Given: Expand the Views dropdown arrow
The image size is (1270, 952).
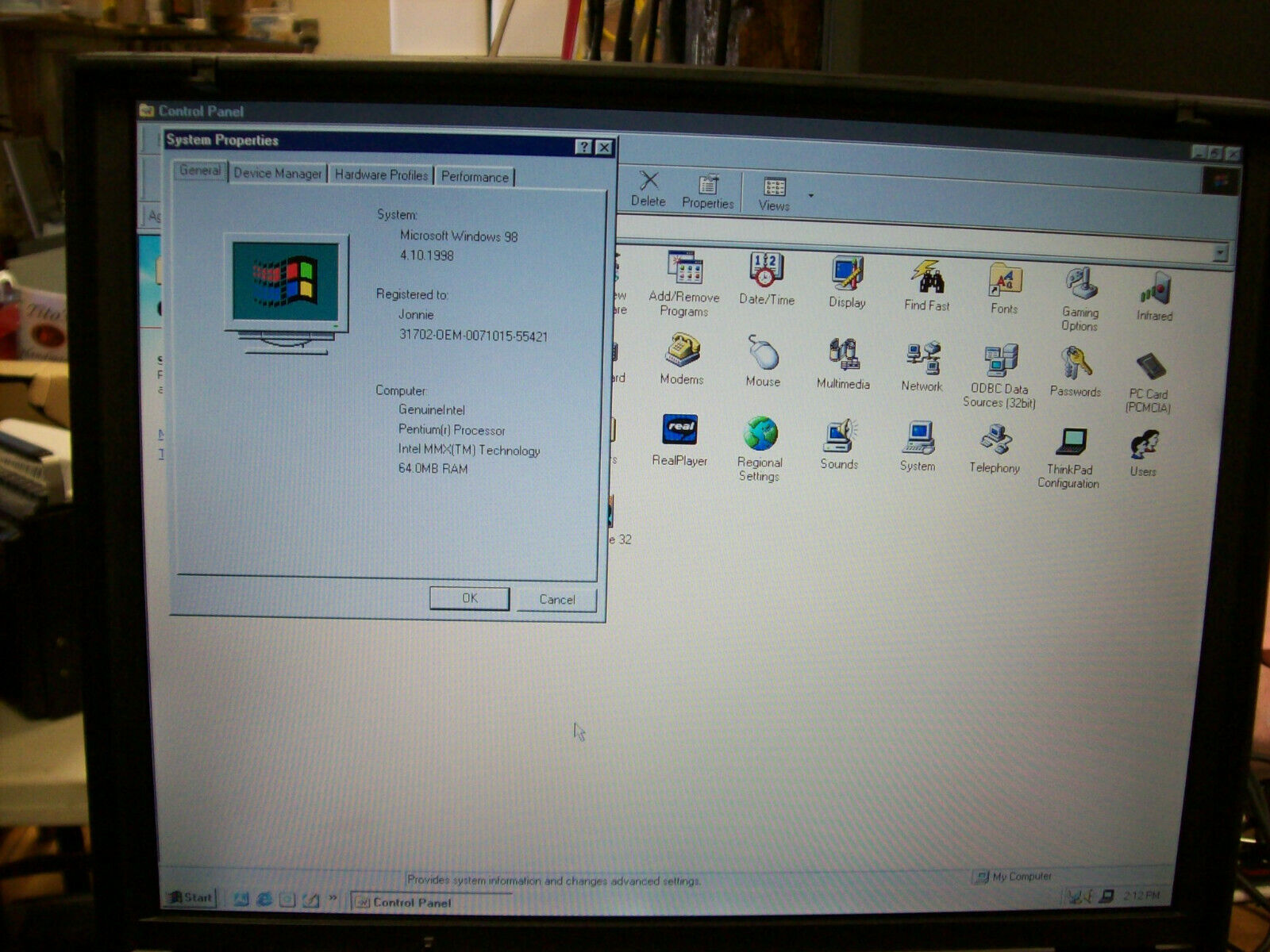Looking at the screenshot, I should pos(810,196).
